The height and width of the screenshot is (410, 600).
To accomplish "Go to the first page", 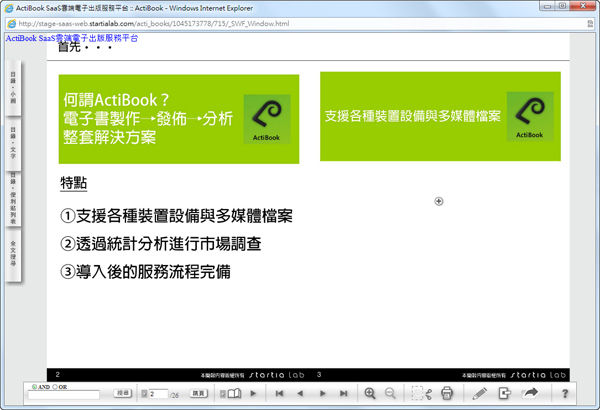I will pyautogui.click(x=279, y=393).
